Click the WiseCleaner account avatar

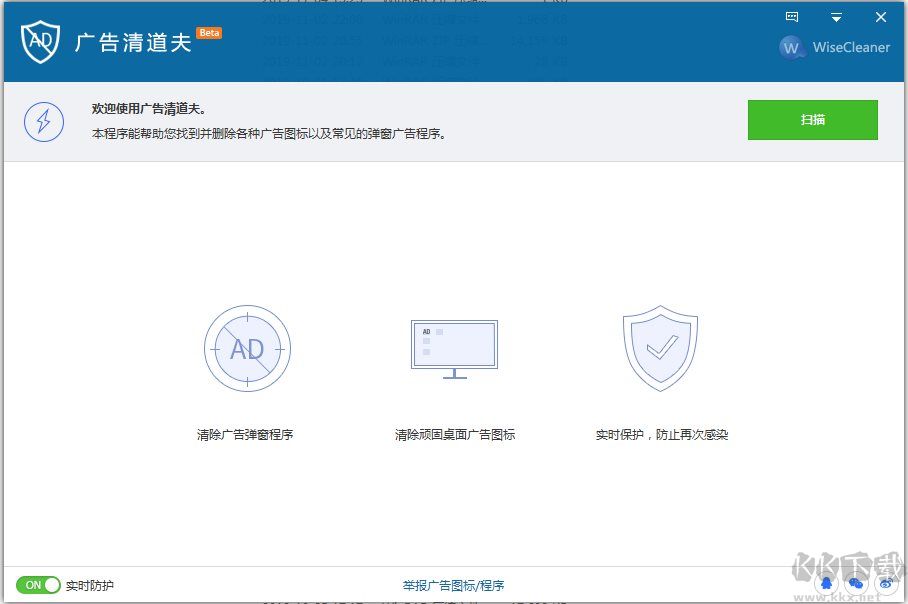tap(791, 47)
